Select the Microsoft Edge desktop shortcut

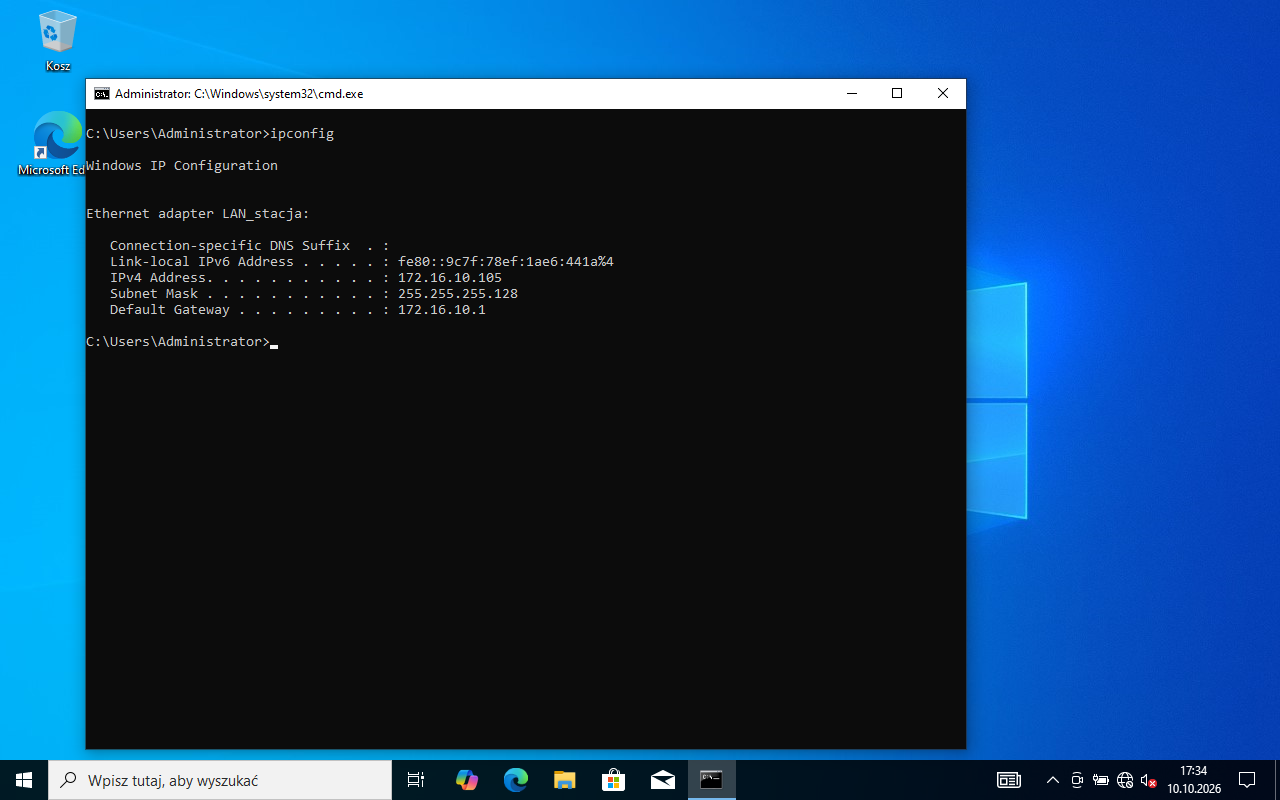[x=52, y=144]
